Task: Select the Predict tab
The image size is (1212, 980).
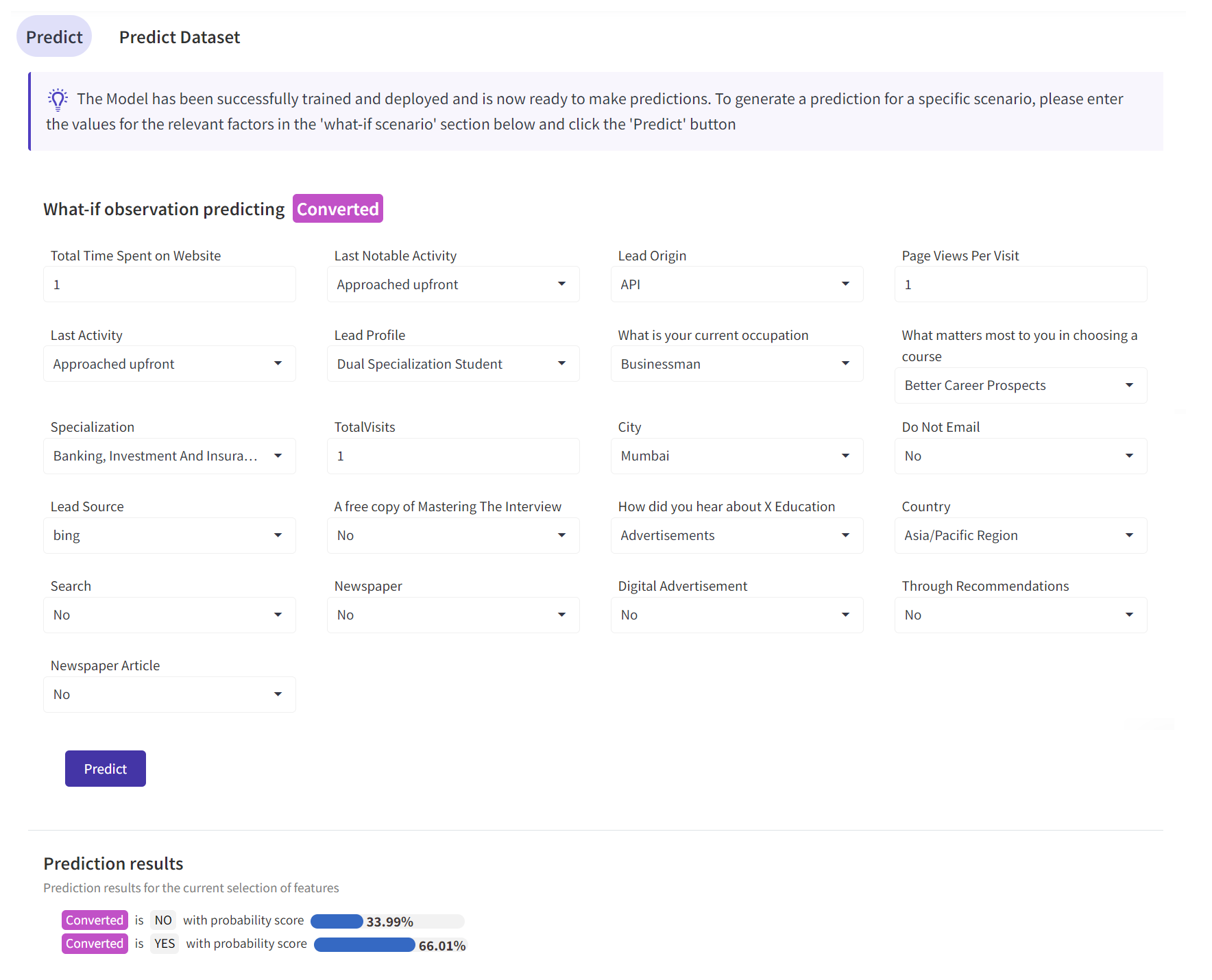Action: [54, 37]
